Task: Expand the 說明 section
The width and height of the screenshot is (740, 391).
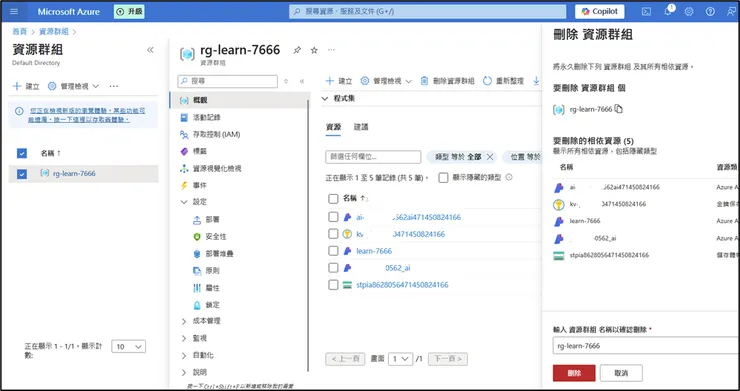Action: [184, 372]
